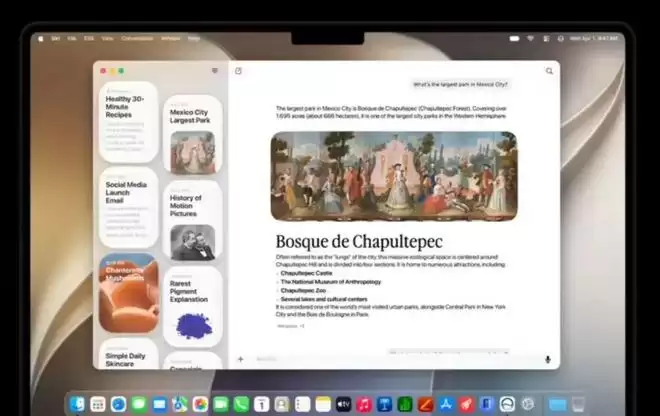The height and width of the screenshot is (416, 660).
Task: Open Reminders from the dock
Action: (x=303, y=405)
